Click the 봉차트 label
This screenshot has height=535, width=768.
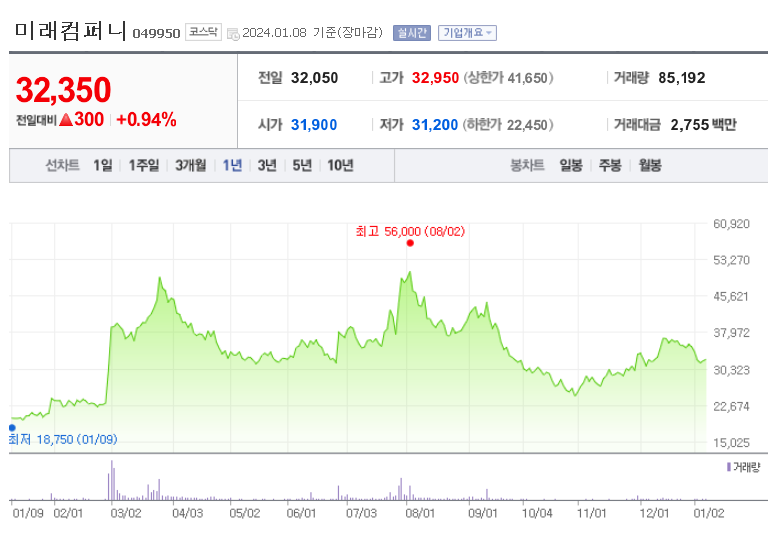point(527,166)
